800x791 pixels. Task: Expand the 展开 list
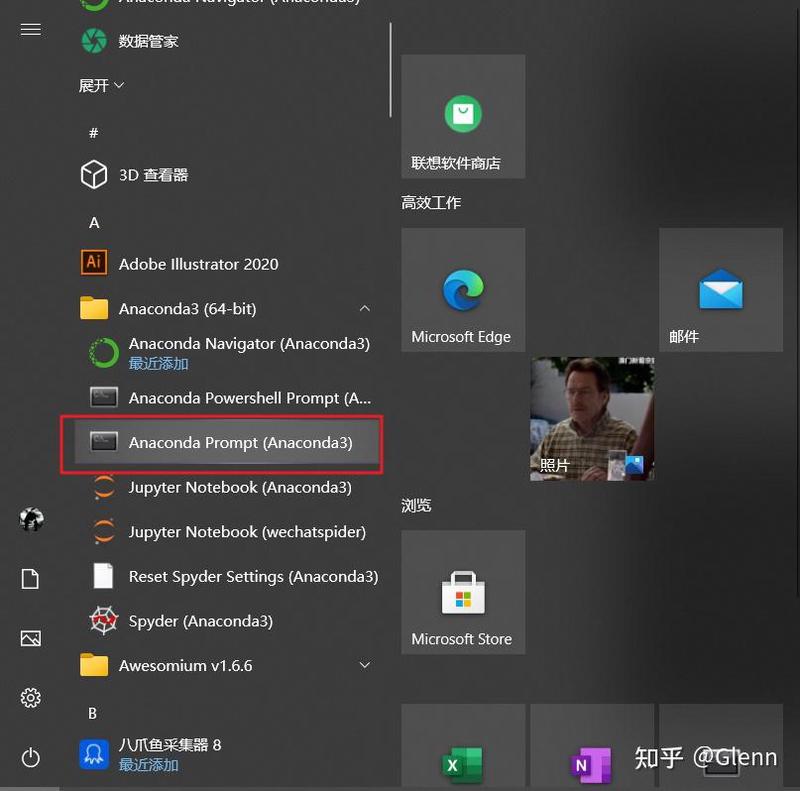[x=101, y=85]
